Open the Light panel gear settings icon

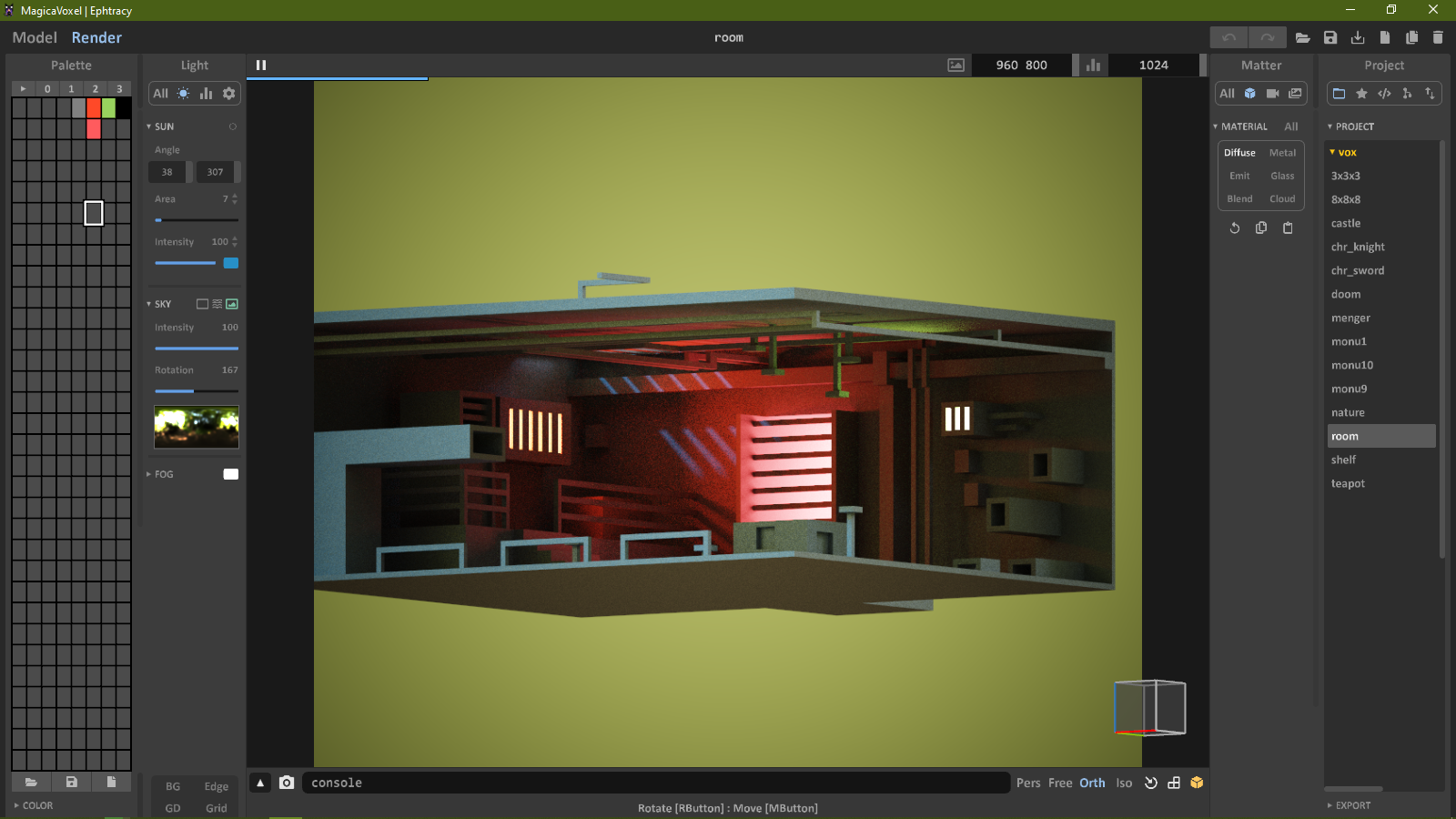[228, 93]
